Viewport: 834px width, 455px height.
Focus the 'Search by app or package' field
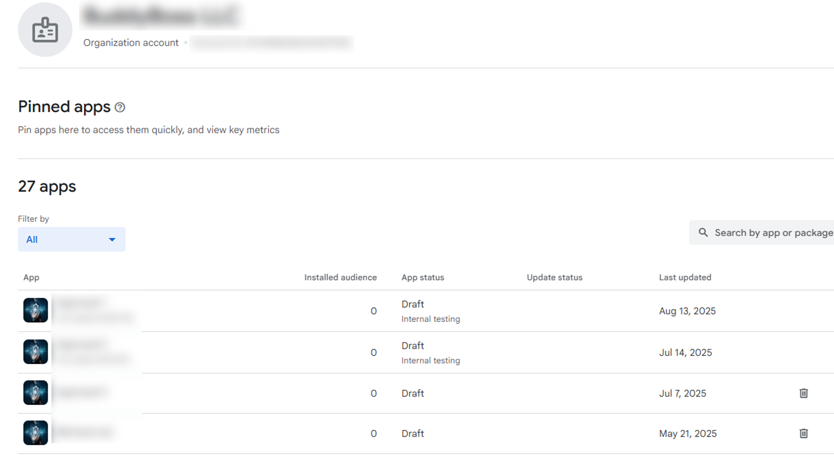[772, 233]
